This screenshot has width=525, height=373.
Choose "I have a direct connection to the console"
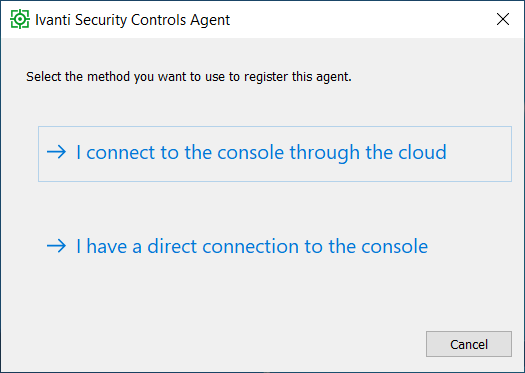(252, 246)
